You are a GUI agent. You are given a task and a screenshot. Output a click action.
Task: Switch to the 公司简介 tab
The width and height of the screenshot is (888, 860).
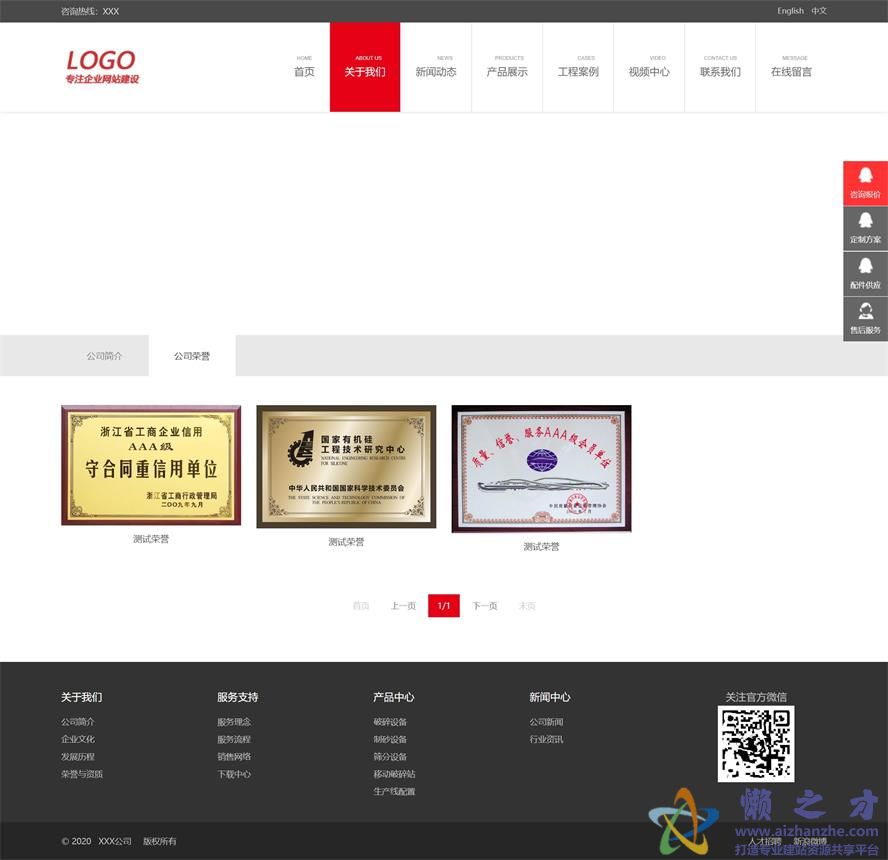pos(104,356)
